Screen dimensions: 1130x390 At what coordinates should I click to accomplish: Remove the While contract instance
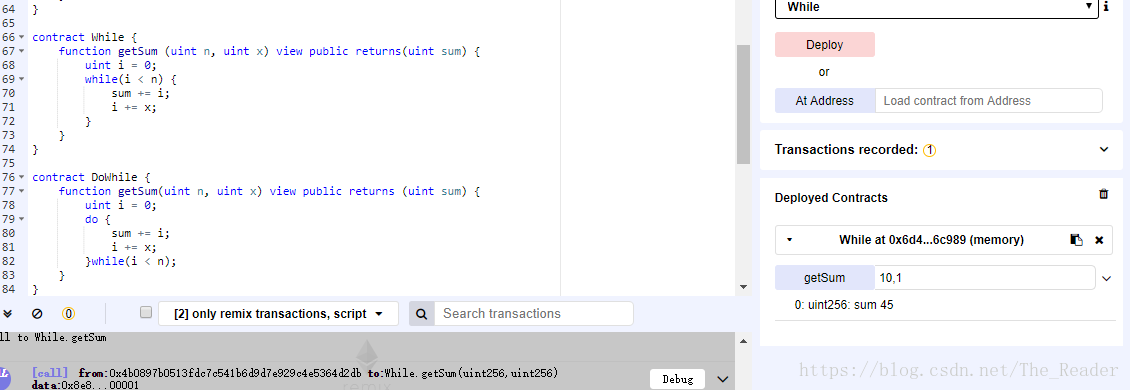click(x=1099, y=240)
